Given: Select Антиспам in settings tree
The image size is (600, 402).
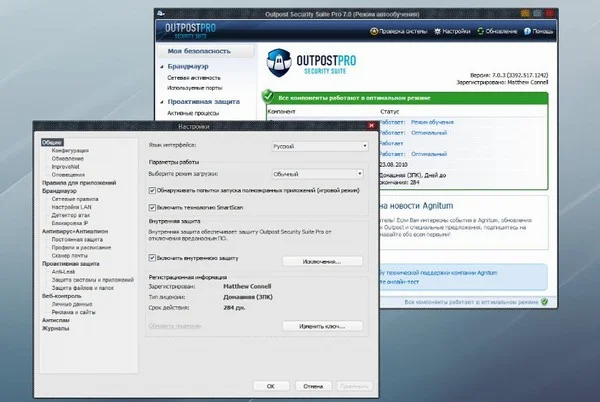Looking at the screenshot, I should point(55,320).
